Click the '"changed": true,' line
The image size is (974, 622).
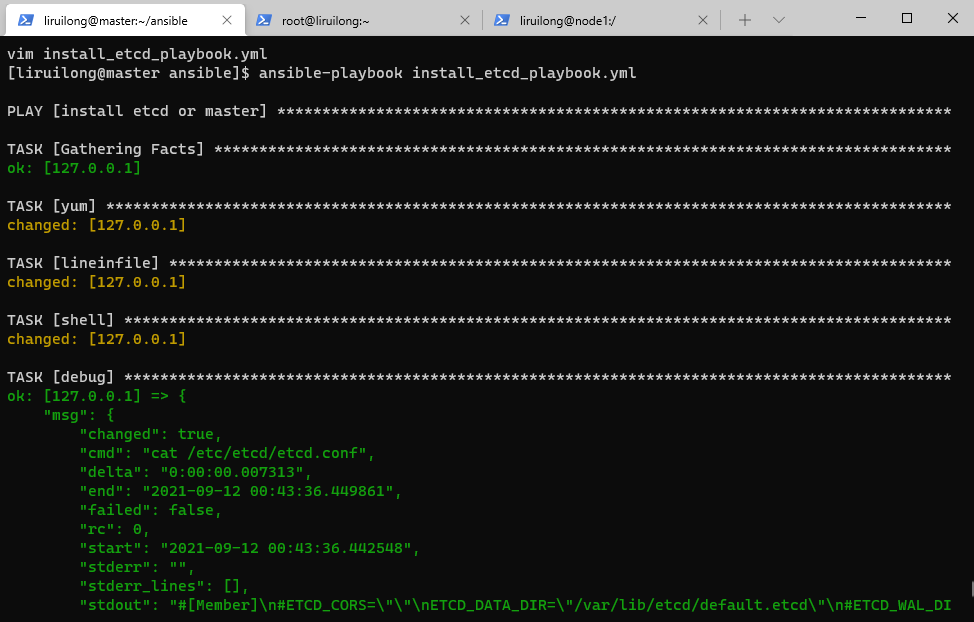(150, 434)
